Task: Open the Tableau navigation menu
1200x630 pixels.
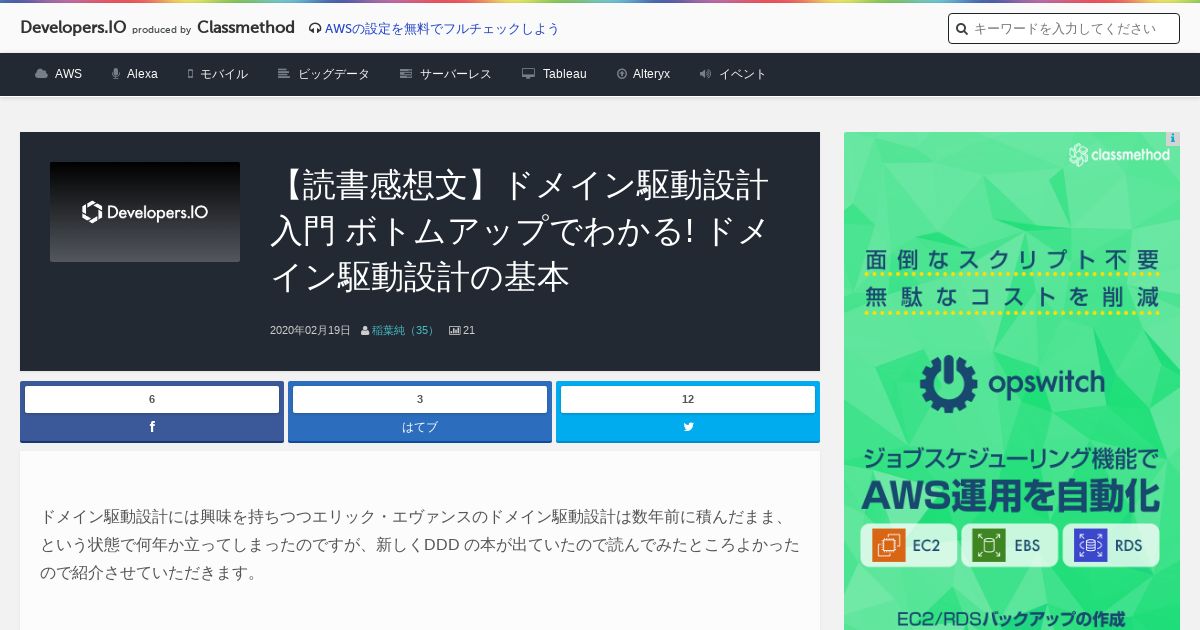Action: click(565, 74)
